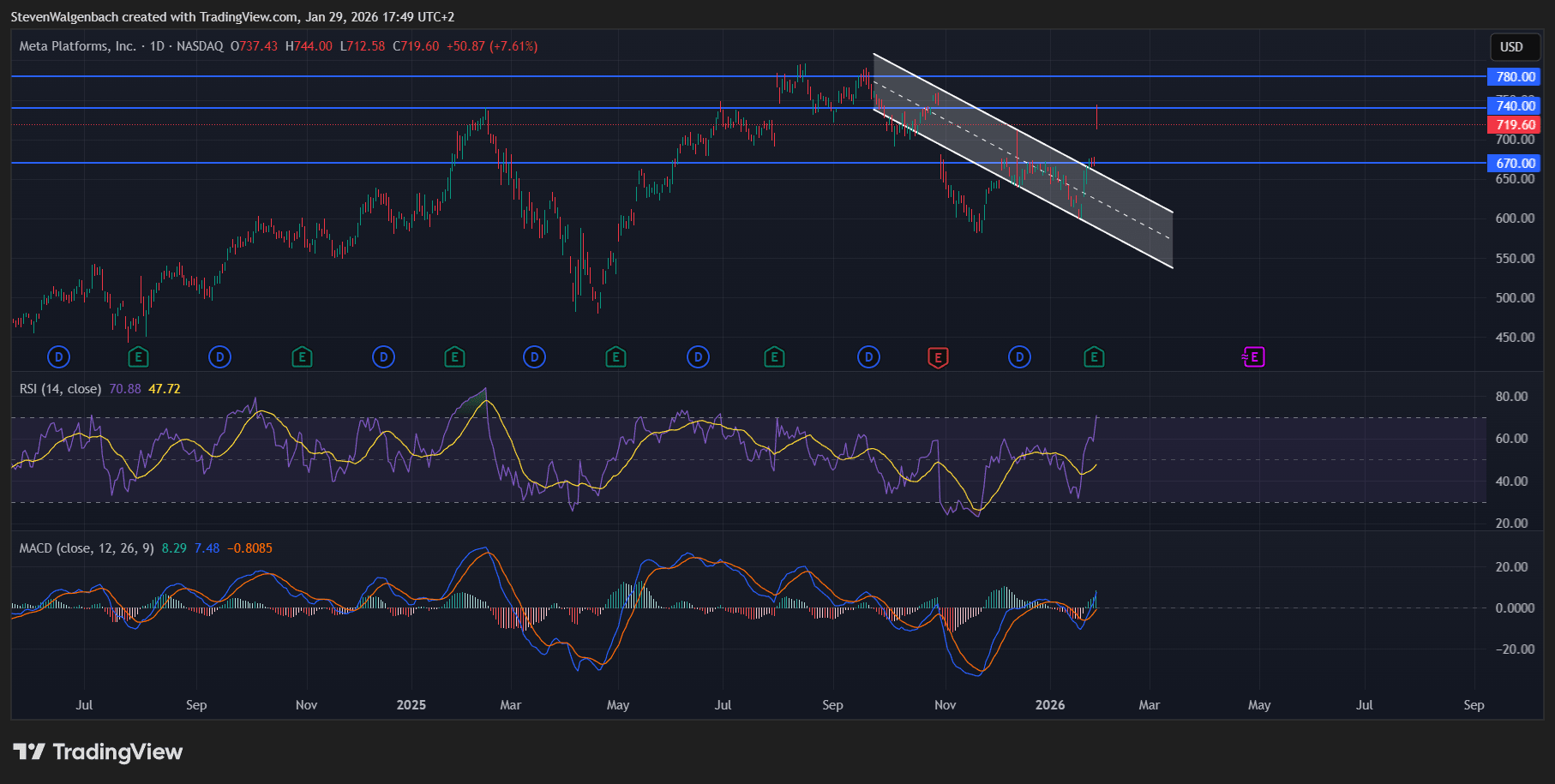Click the magenta upcoming earnings marker
Screen dimensions: 1555x784
pyautogui.click(x=1253, y=357)
